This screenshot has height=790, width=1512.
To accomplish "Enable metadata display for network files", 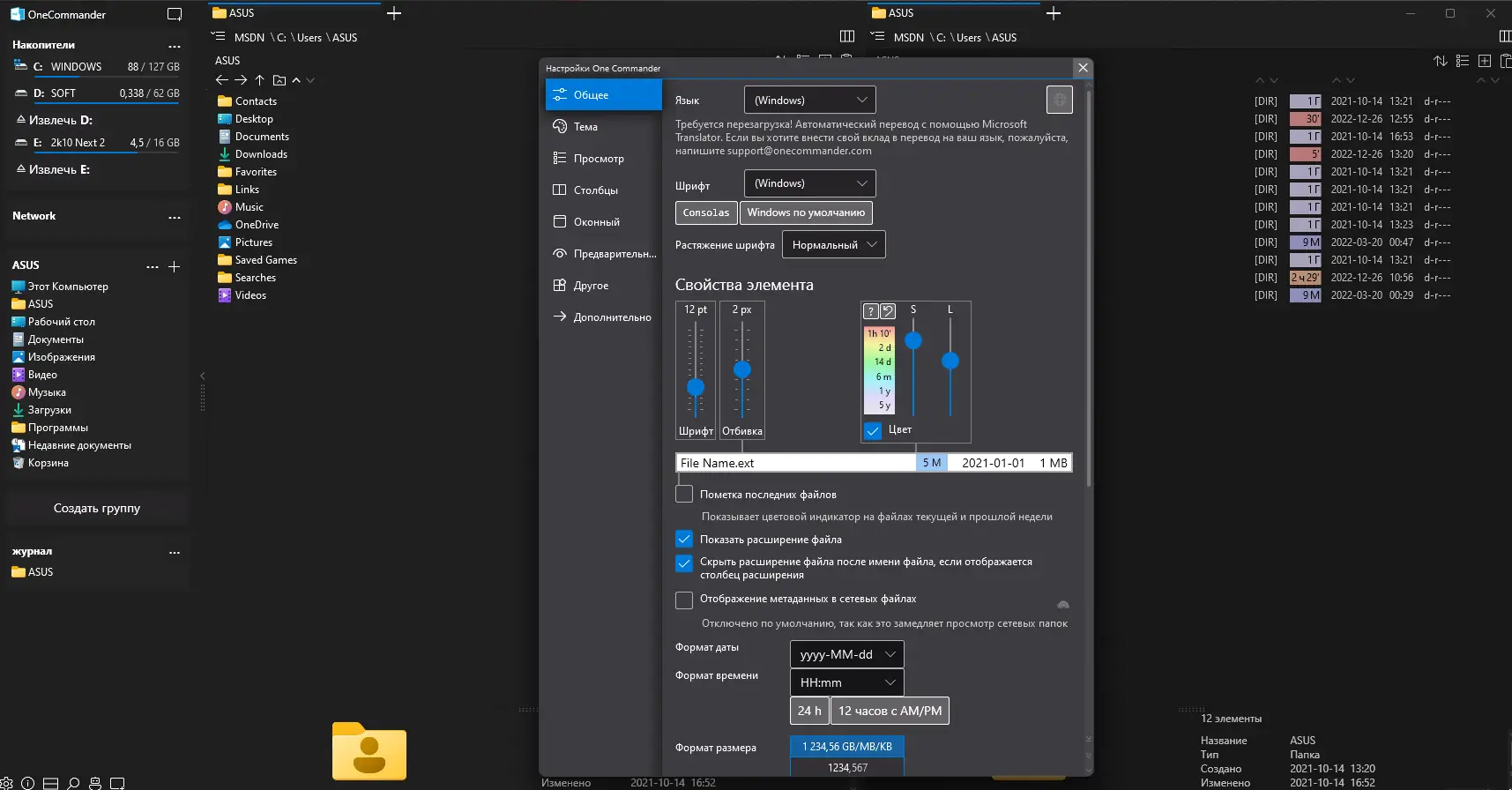I will tap(684, 600).
